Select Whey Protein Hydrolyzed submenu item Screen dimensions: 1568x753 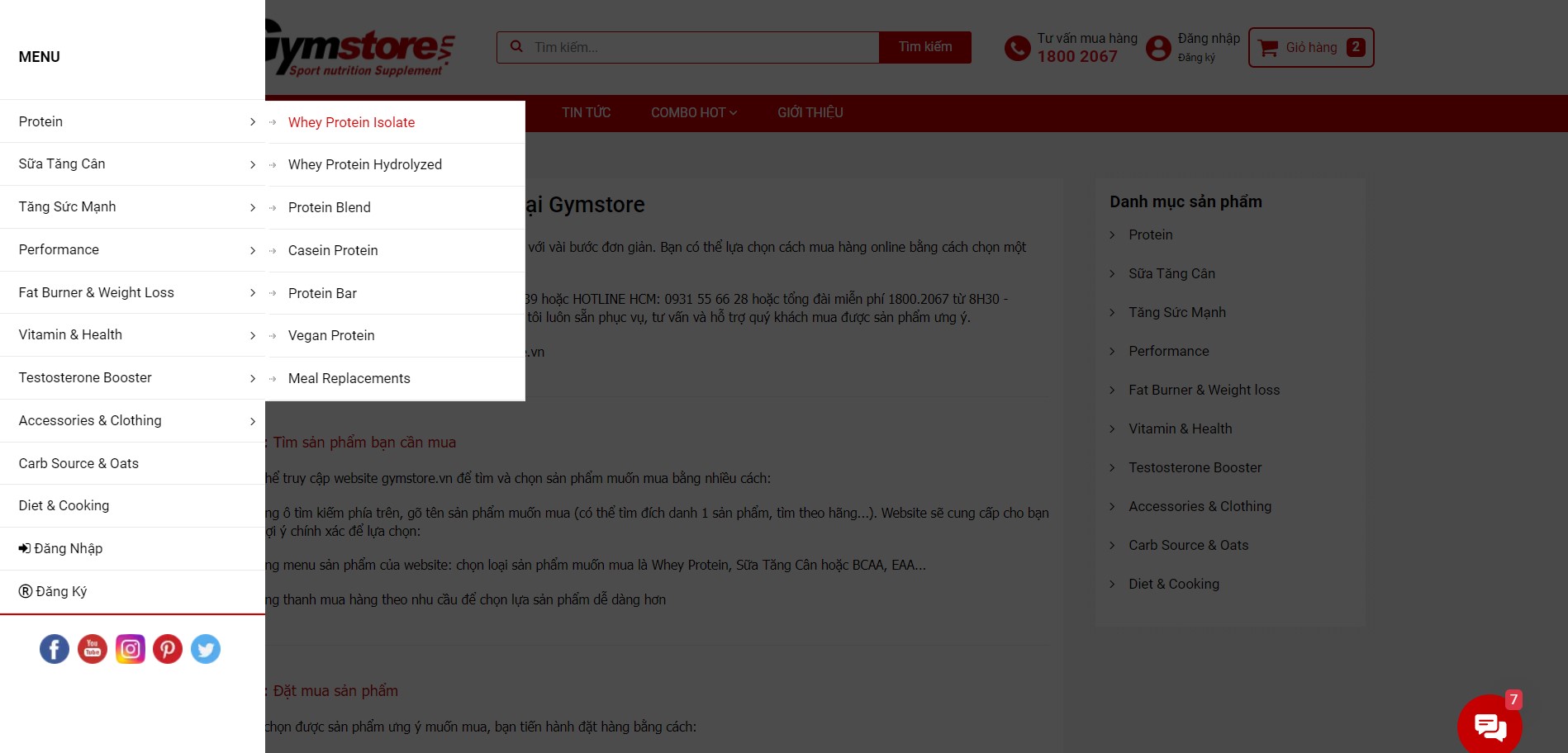tap(365, 164)
